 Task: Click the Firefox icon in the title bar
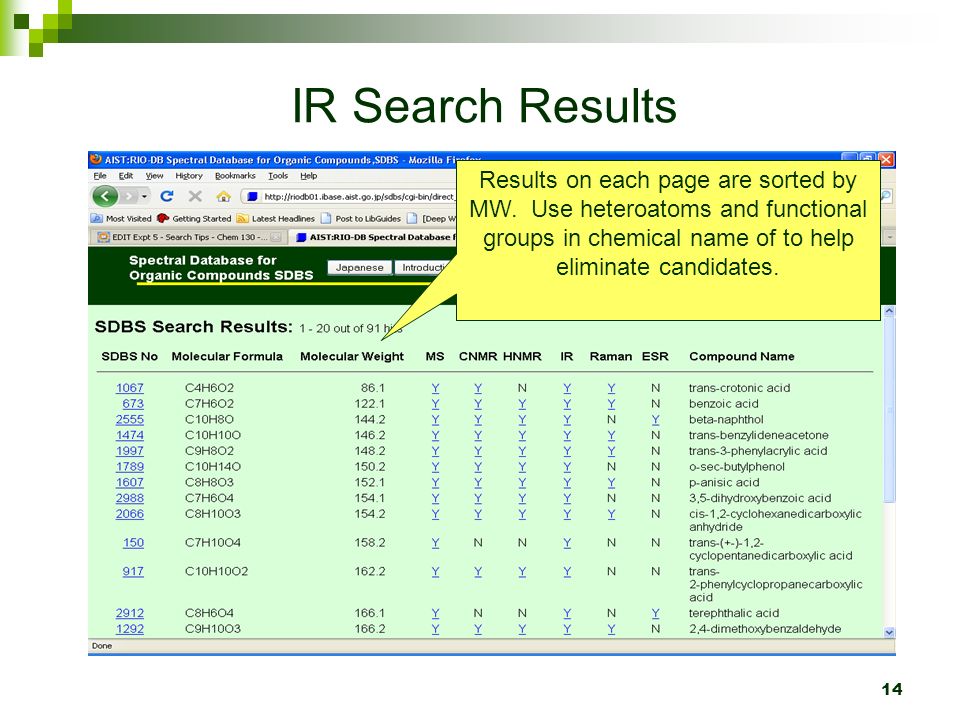tap(96, 159)
